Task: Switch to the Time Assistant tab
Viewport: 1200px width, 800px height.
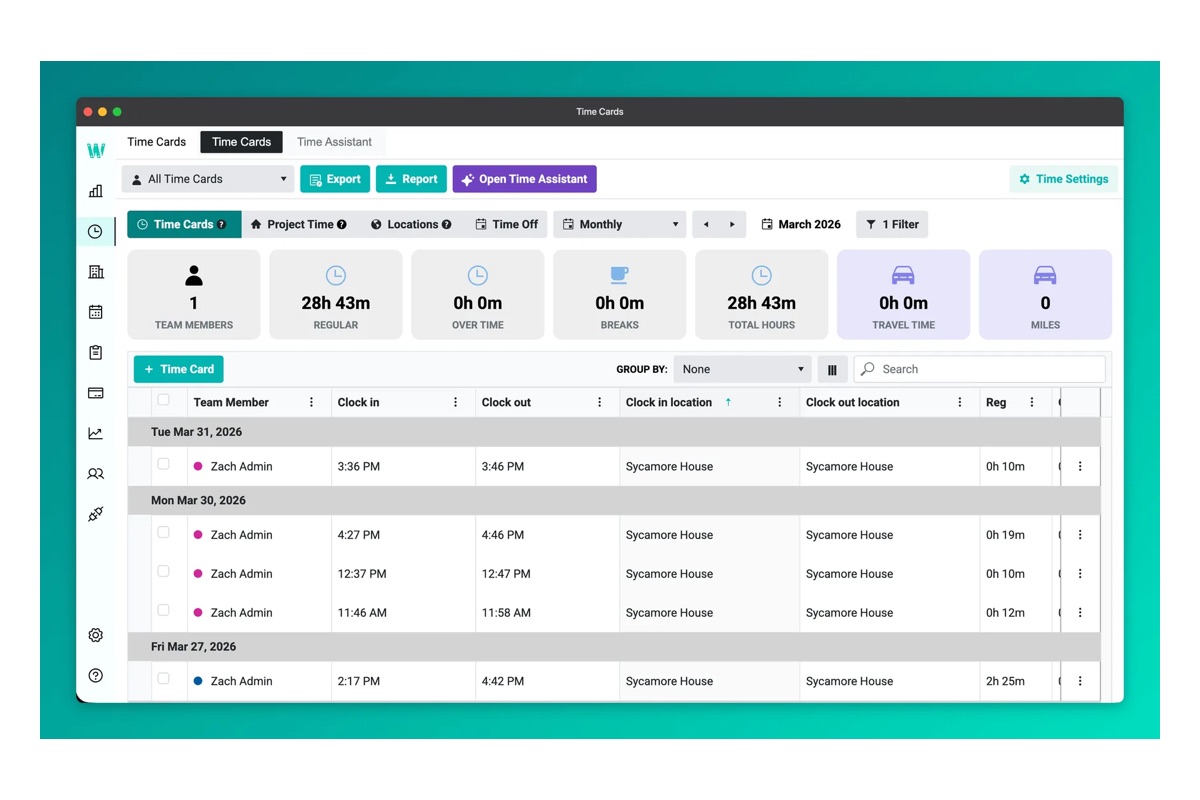Action: [x=334, y=142]
